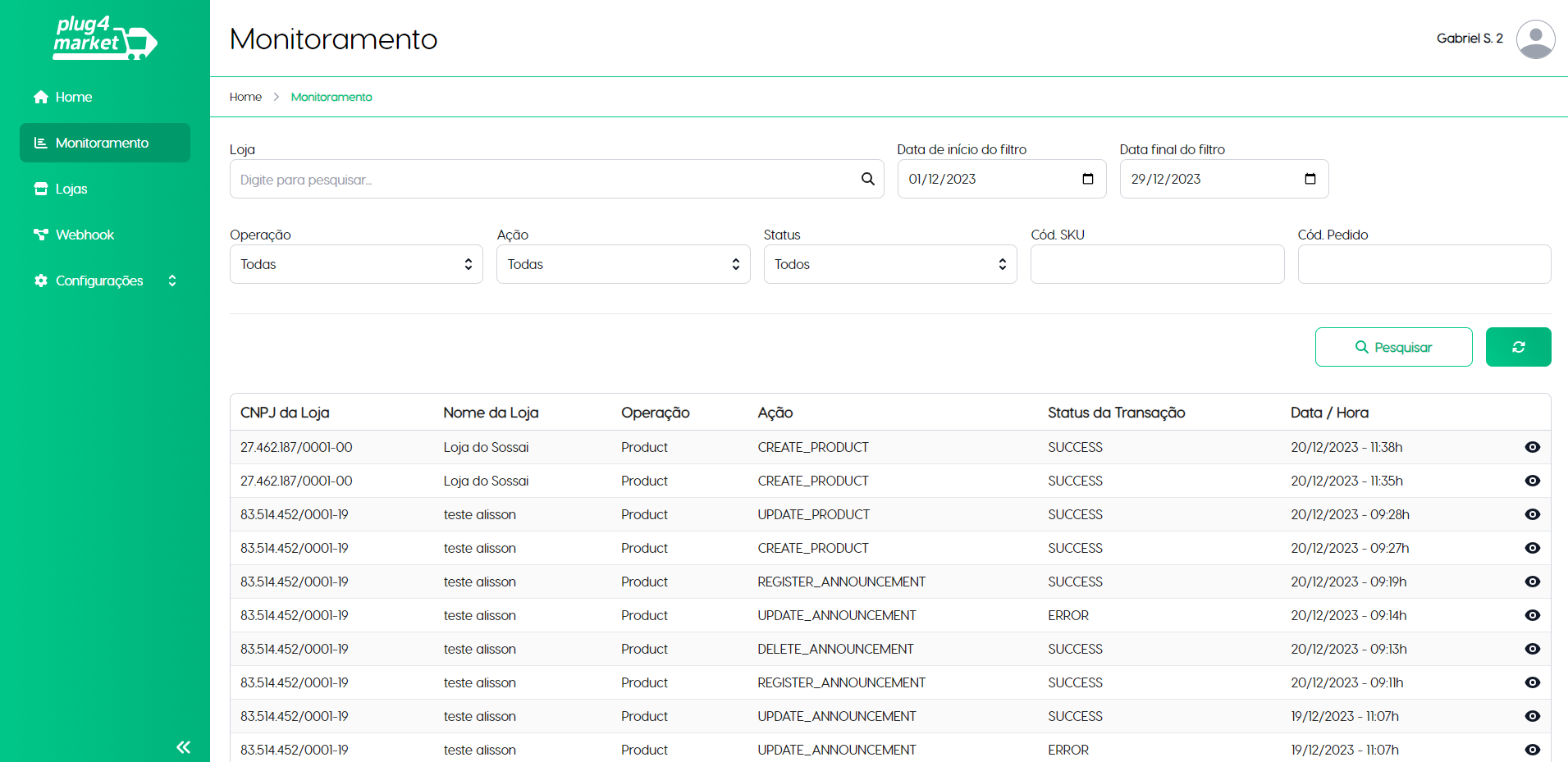
Task: Open the user profile avatar
Action: (1535, 39)
